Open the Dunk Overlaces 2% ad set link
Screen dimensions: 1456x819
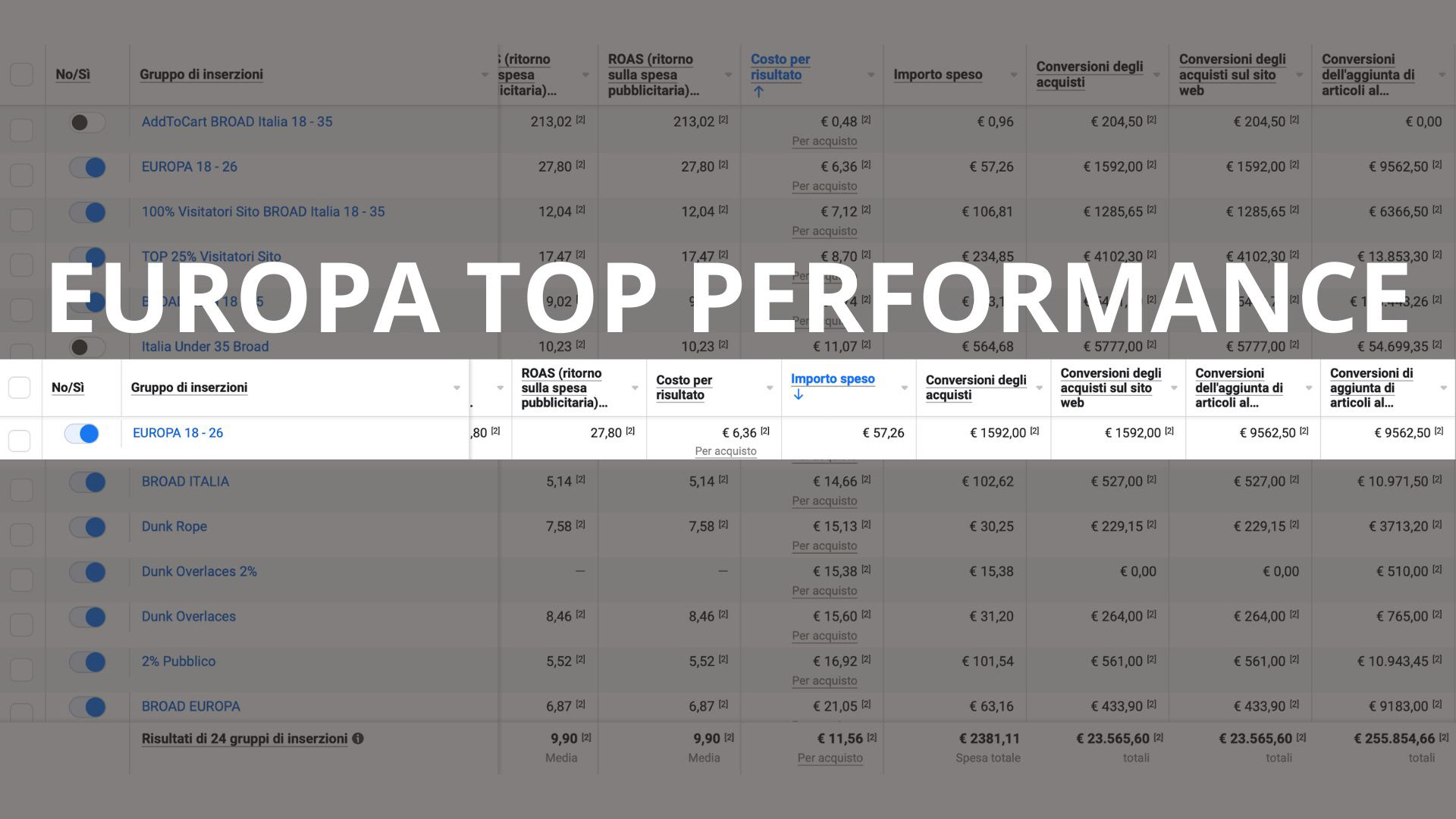pos(199,571)
